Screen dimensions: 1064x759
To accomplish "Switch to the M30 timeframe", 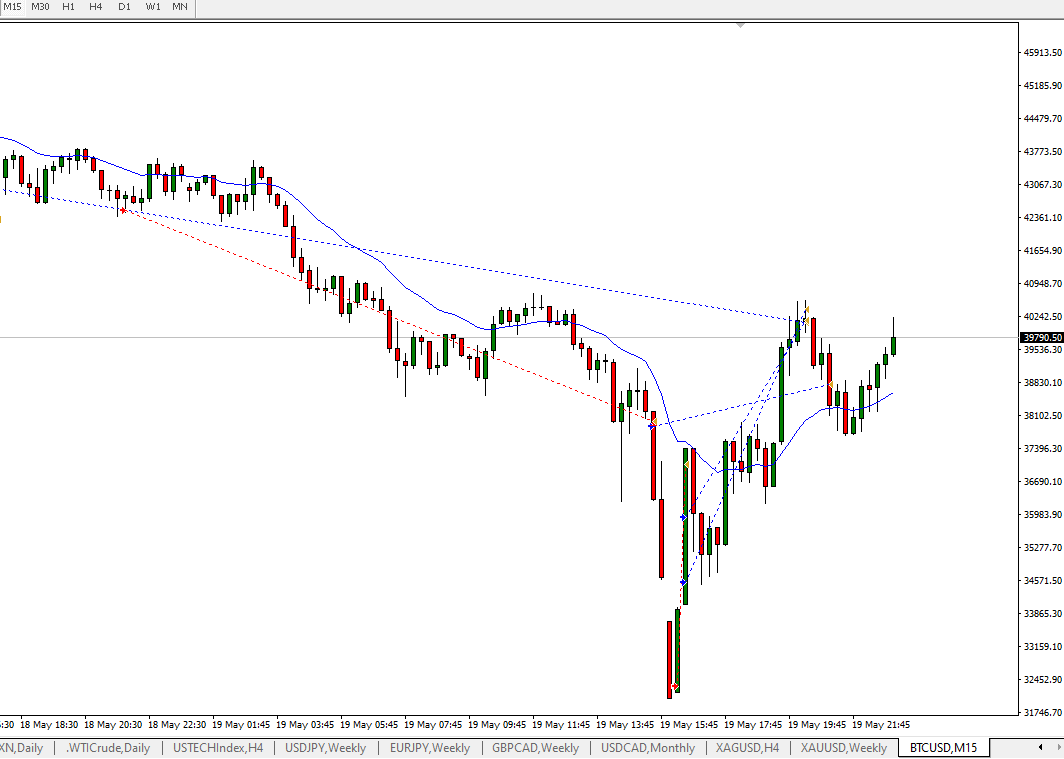I will coord(40,7).
